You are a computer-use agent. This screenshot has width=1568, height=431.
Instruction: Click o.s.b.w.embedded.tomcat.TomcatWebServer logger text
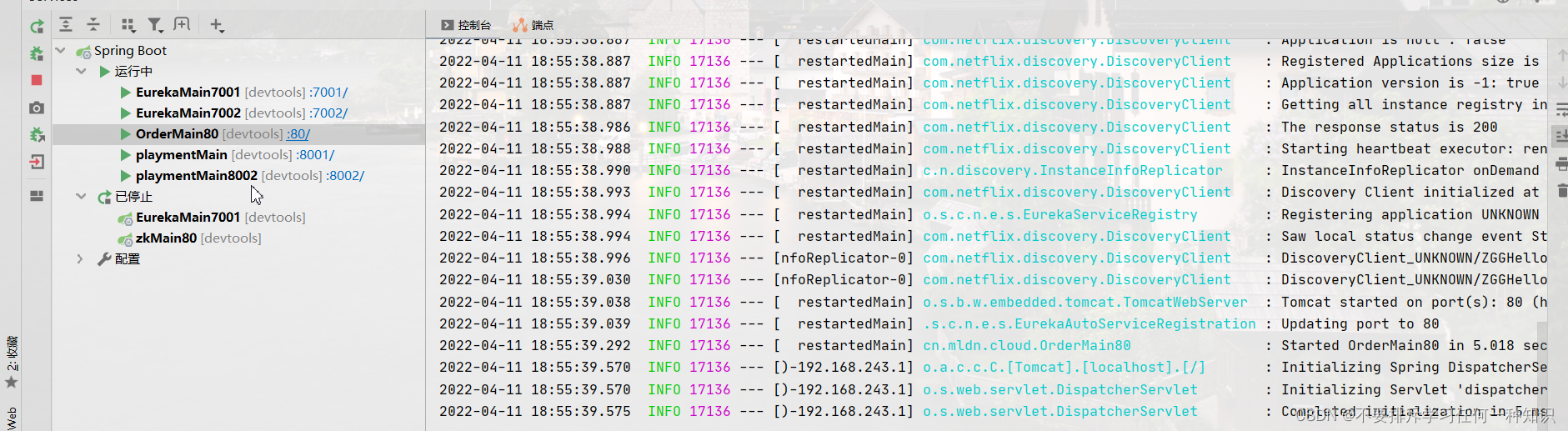(1085, 302)
